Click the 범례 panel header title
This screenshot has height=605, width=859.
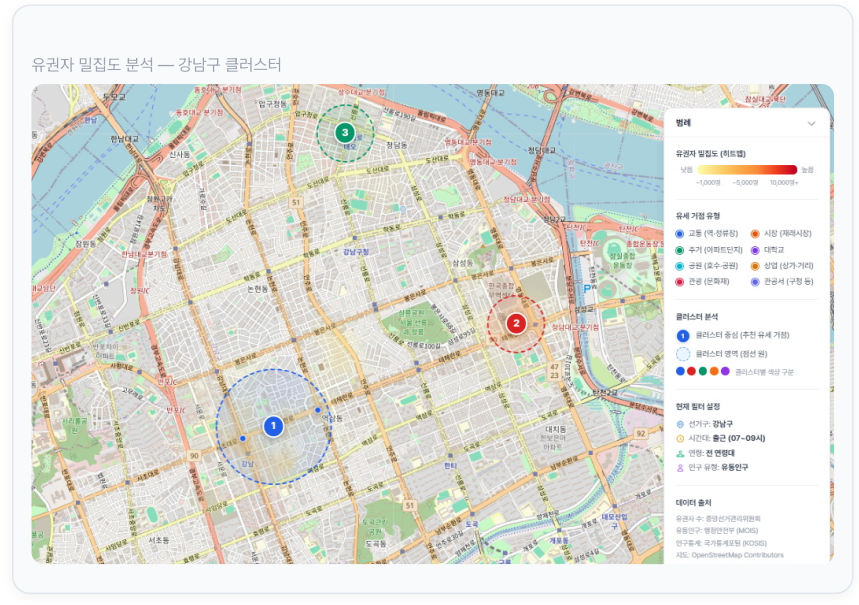coord(684,123)
